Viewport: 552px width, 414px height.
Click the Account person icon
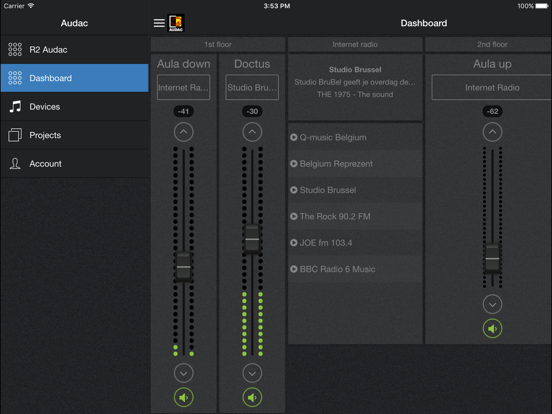coord(15,164)
